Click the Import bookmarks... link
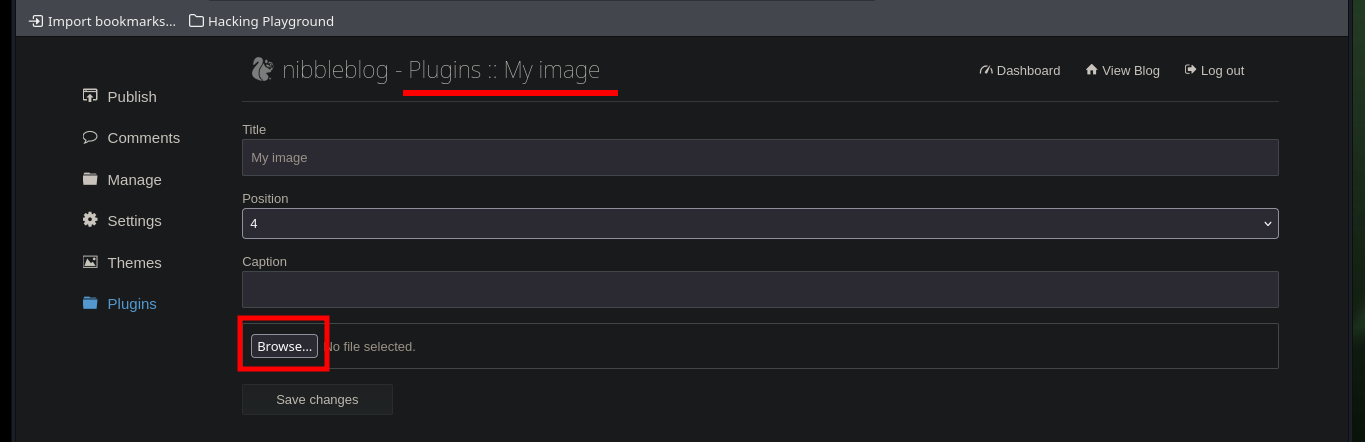This screenshot has width=1365, height=442. tap(102, 21)
